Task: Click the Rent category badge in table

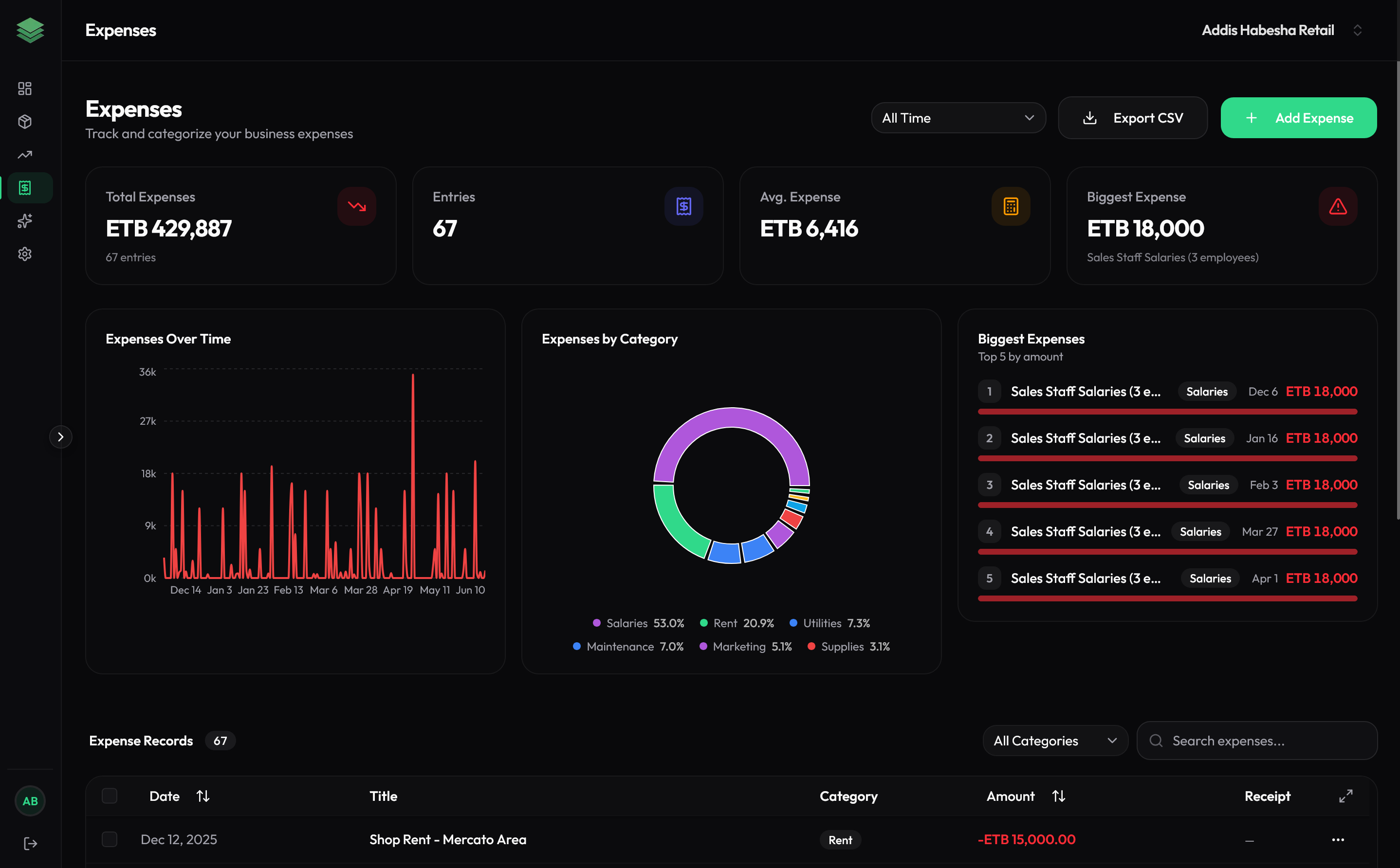Action: (x=840, y=840)
